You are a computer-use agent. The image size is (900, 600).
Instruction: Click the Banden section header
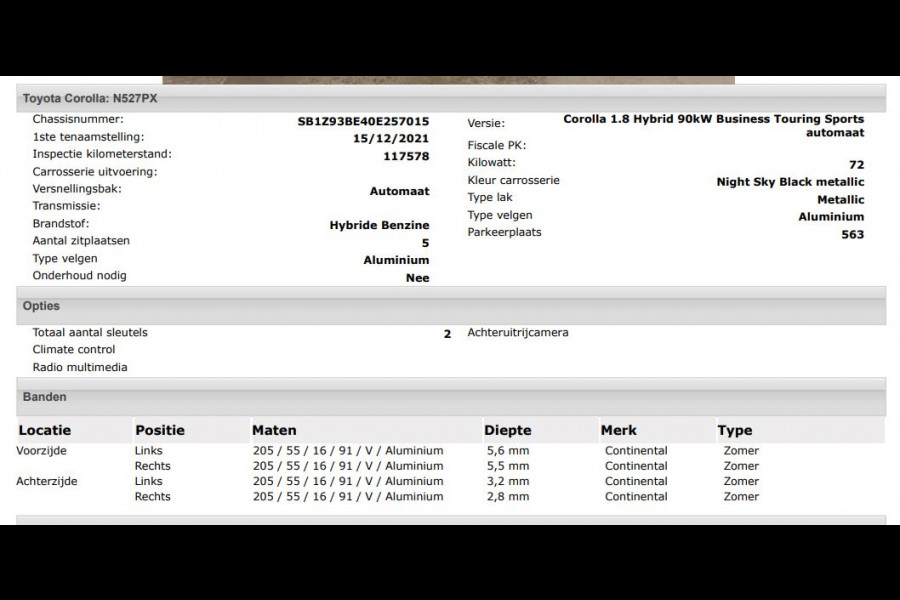tap(451, 397)
